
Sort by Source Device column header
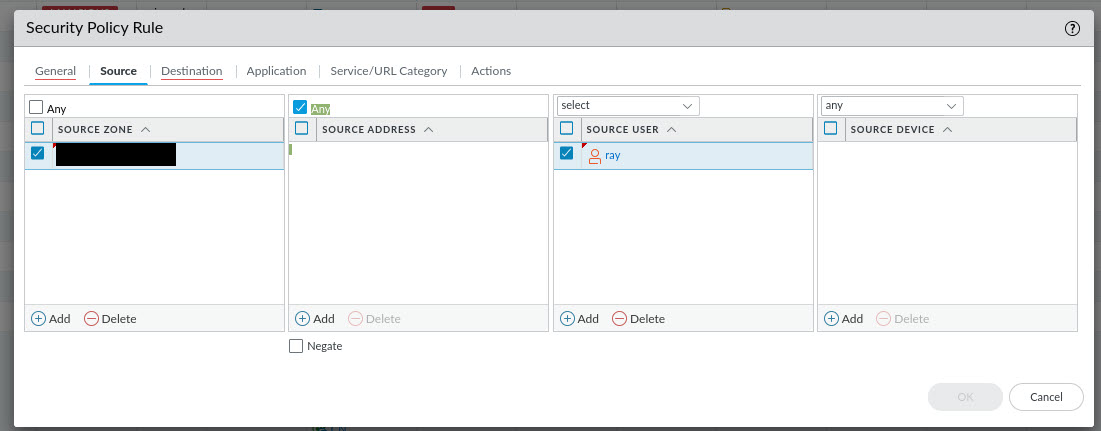tap(961, 129)
